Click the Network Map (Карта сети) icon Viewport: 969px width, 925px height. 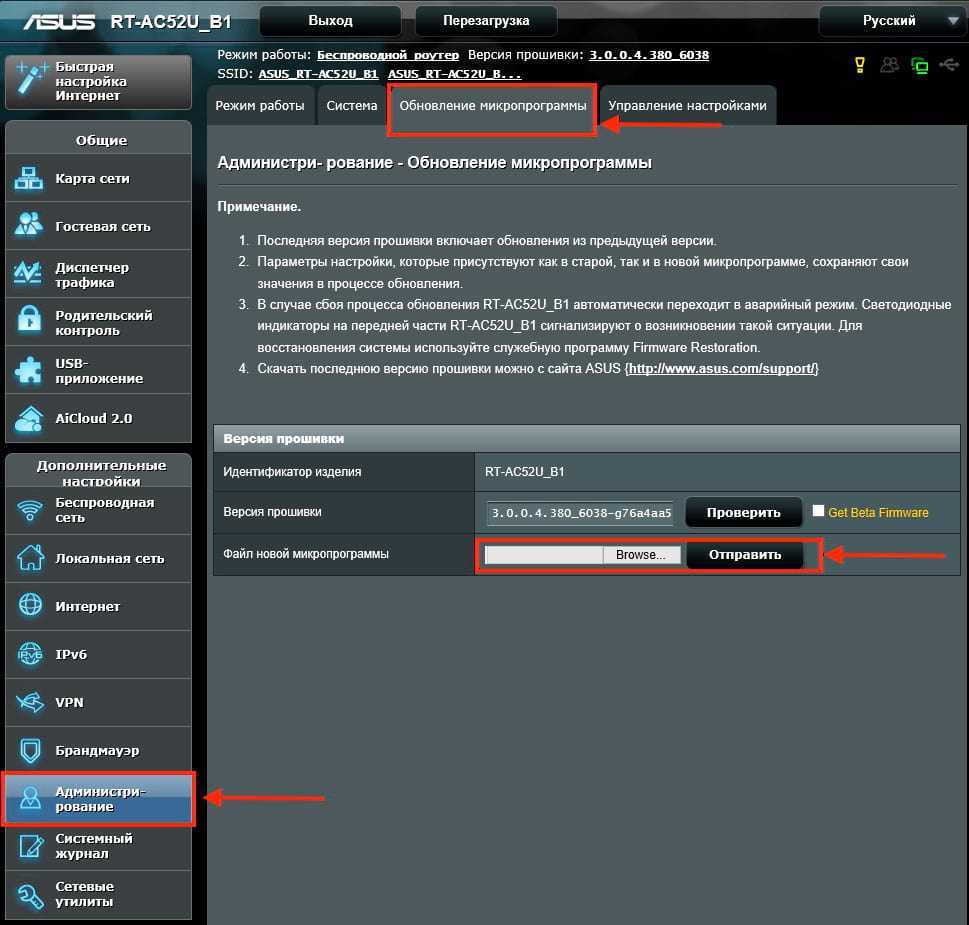pos(29,179)
